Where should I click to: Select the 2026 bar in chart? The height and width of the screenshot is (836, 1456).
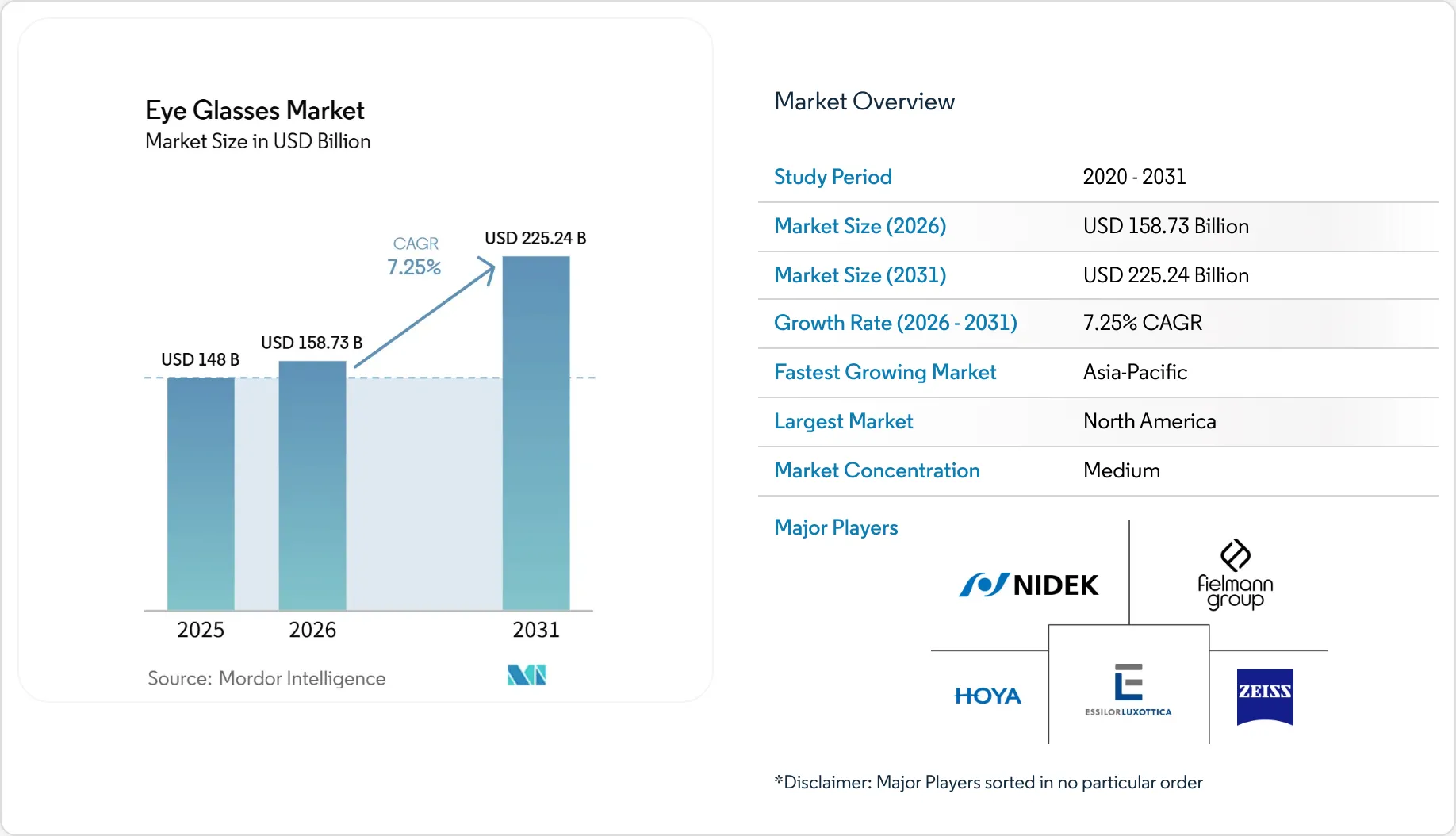(312, 485)
